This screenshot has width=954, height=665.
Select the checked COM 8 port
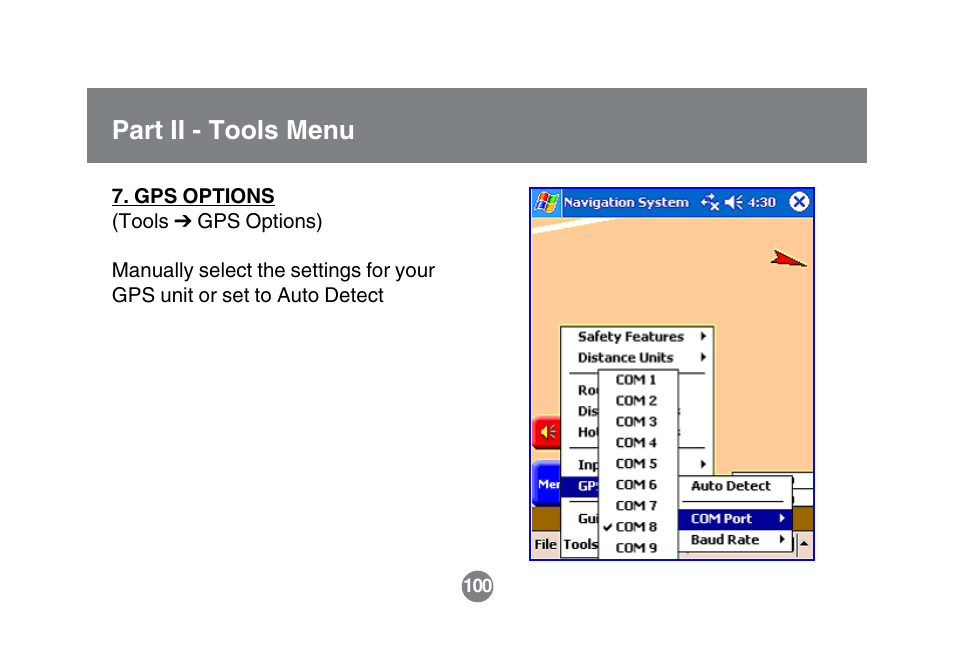(638, 527)
